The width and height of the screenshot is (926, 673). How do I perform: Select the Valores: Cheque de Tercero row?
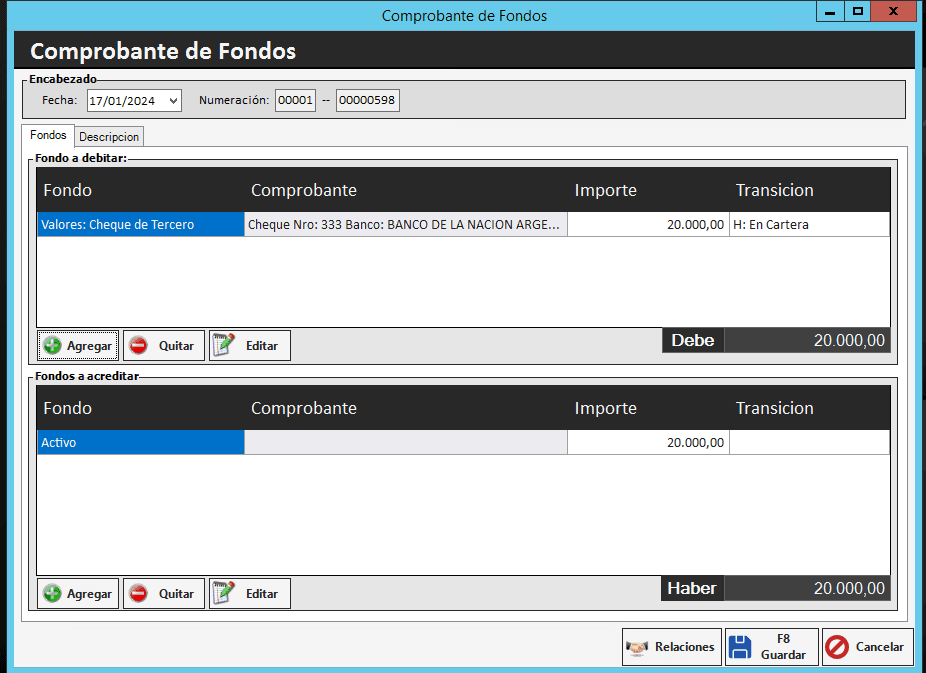(140, 225)
